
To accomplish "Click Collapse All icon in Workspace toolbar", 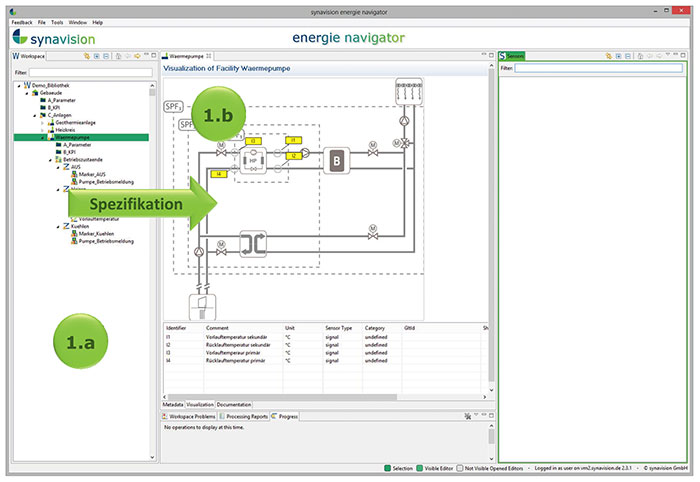I will [106, 56].
